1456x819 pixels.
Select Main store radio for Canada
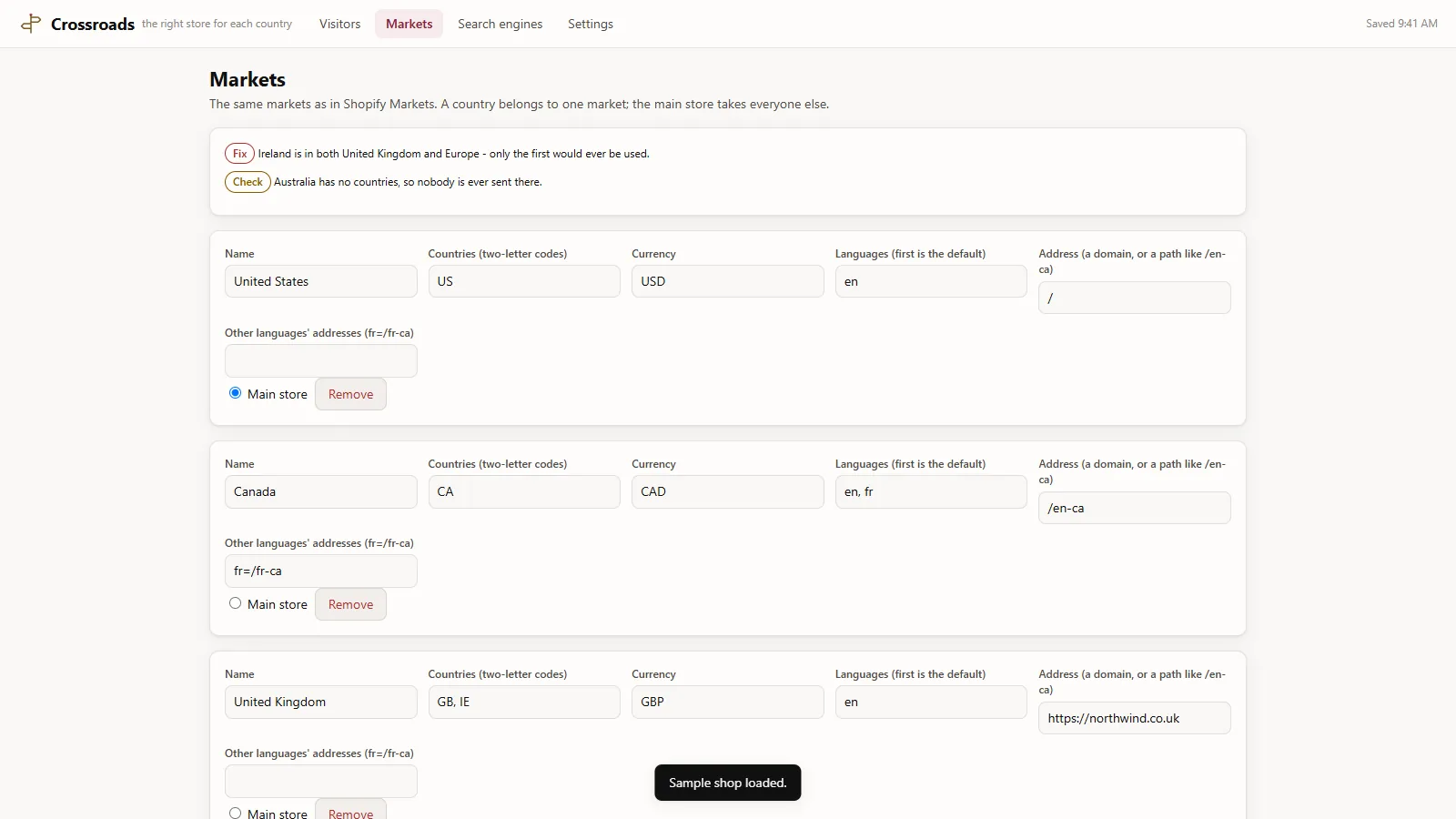[x=235, y=603]
